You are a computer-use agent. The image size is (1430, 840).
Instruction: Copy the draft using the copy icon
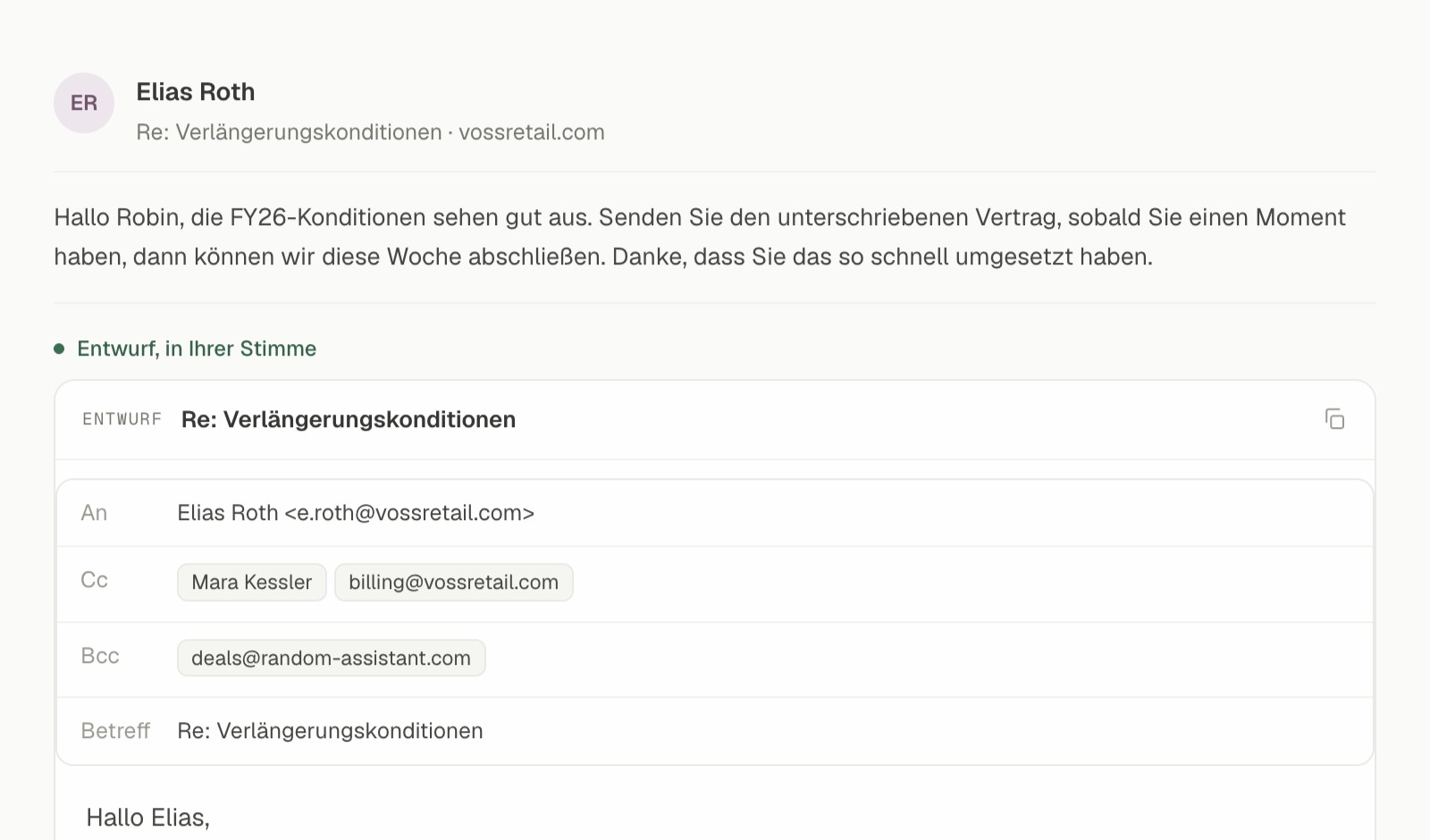coord(1334,419)
